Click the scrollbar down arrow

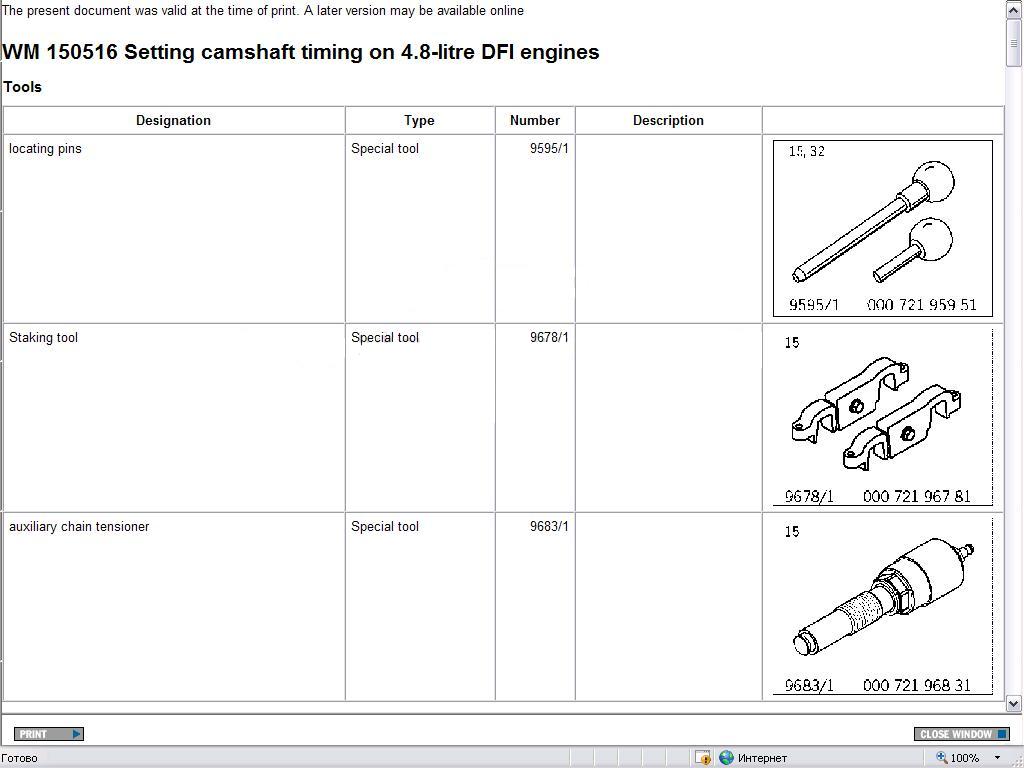coord(1014,703)
